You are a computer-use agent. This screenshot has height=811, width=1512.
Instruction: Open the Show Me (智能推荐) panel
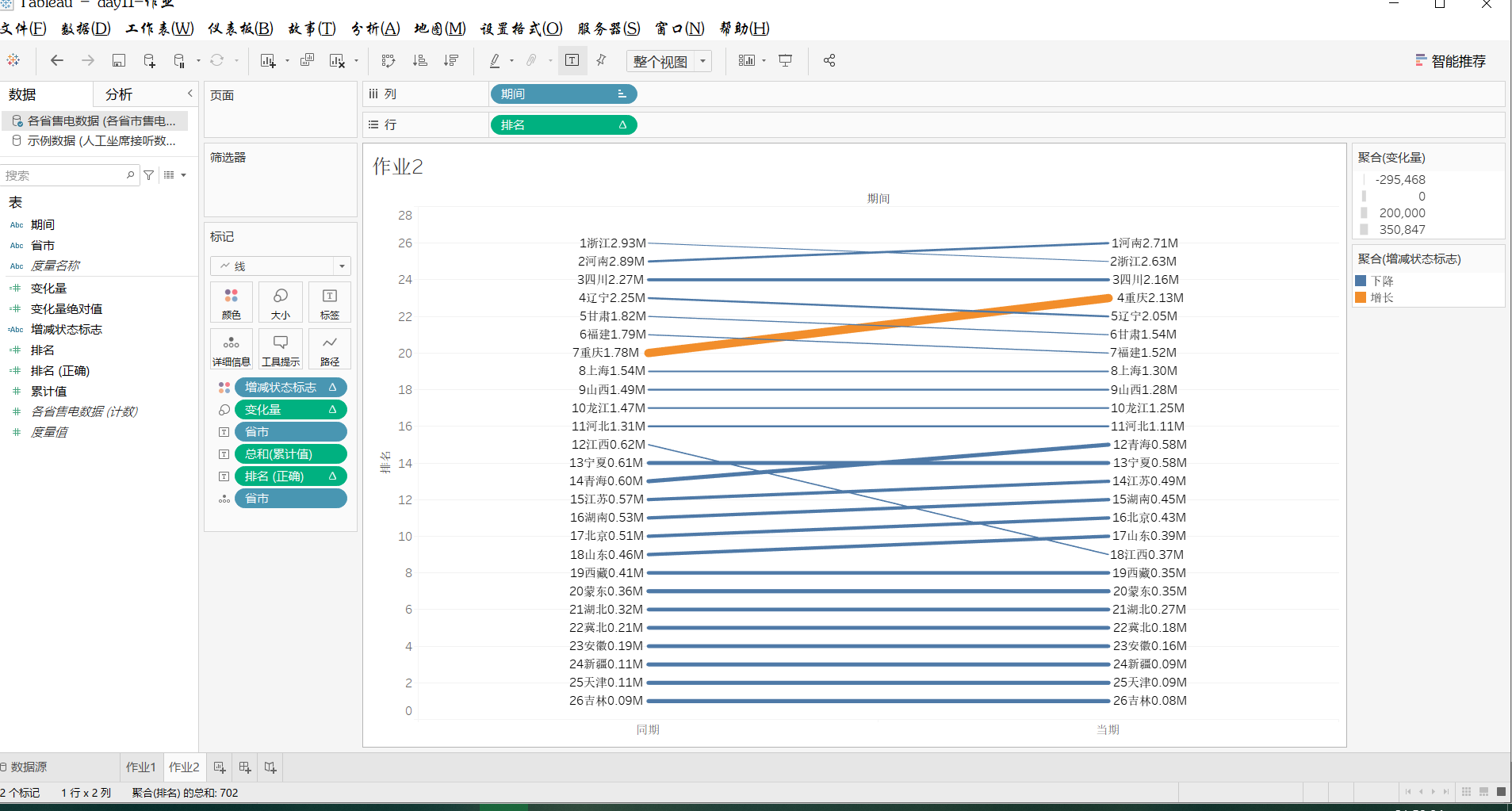1450,61
